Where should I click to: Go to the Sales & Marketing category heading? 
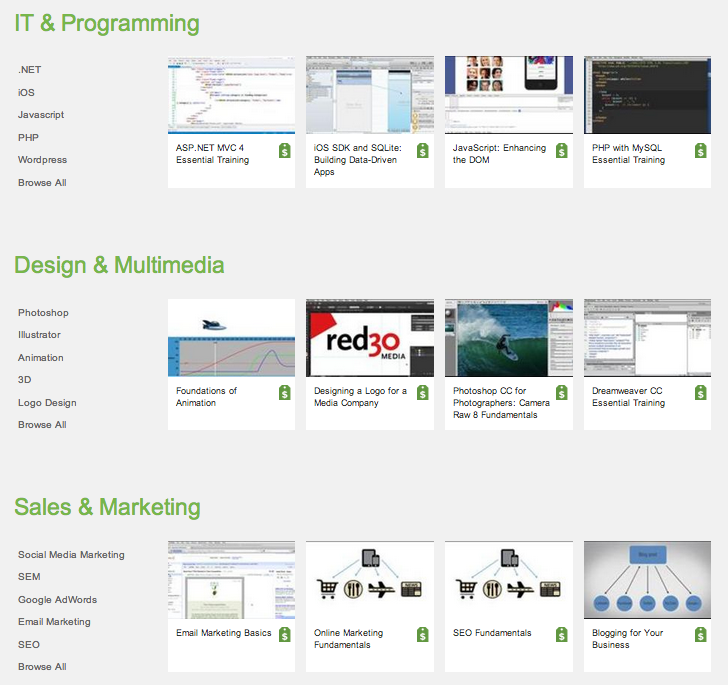point(107,507)
